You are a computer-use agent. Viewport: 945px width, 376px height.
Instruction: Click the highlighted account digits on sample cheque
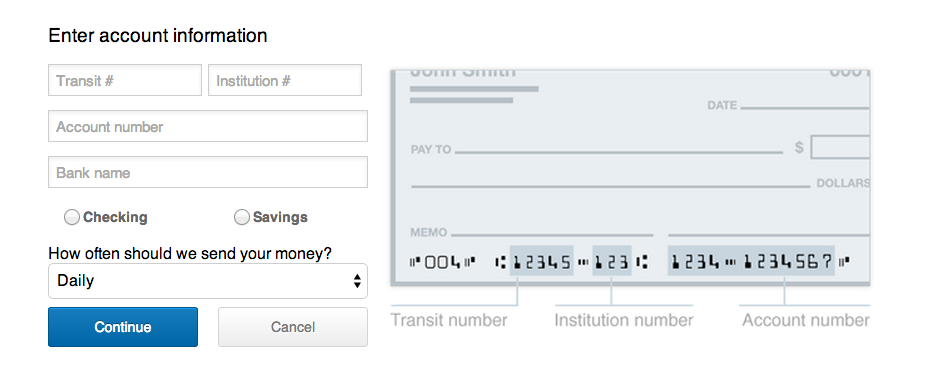click(751, 261)
